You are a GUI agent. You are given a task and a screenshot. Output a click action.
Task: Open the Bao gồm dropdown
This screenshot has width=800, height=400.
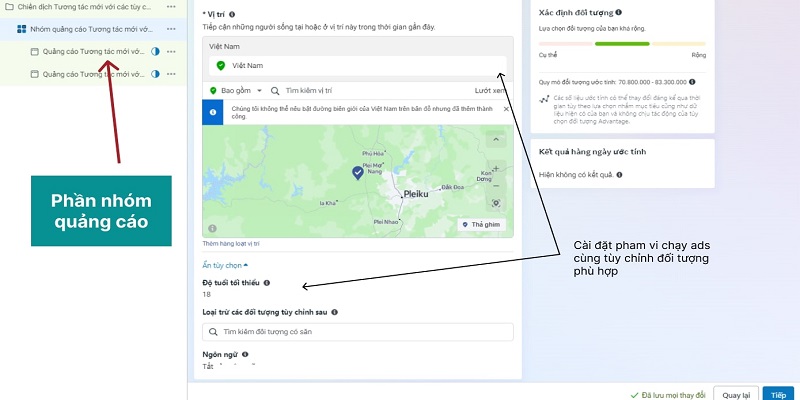(236, 90)
